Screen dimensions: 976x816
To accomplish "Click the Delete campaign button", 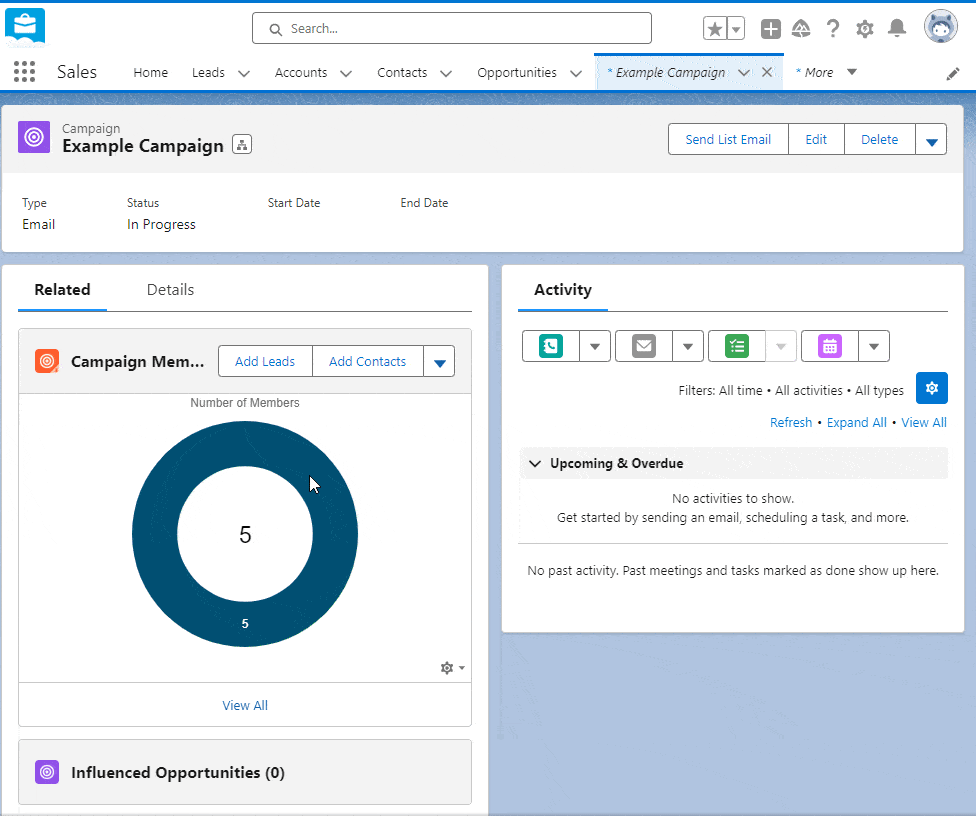I will click(880, 139).
